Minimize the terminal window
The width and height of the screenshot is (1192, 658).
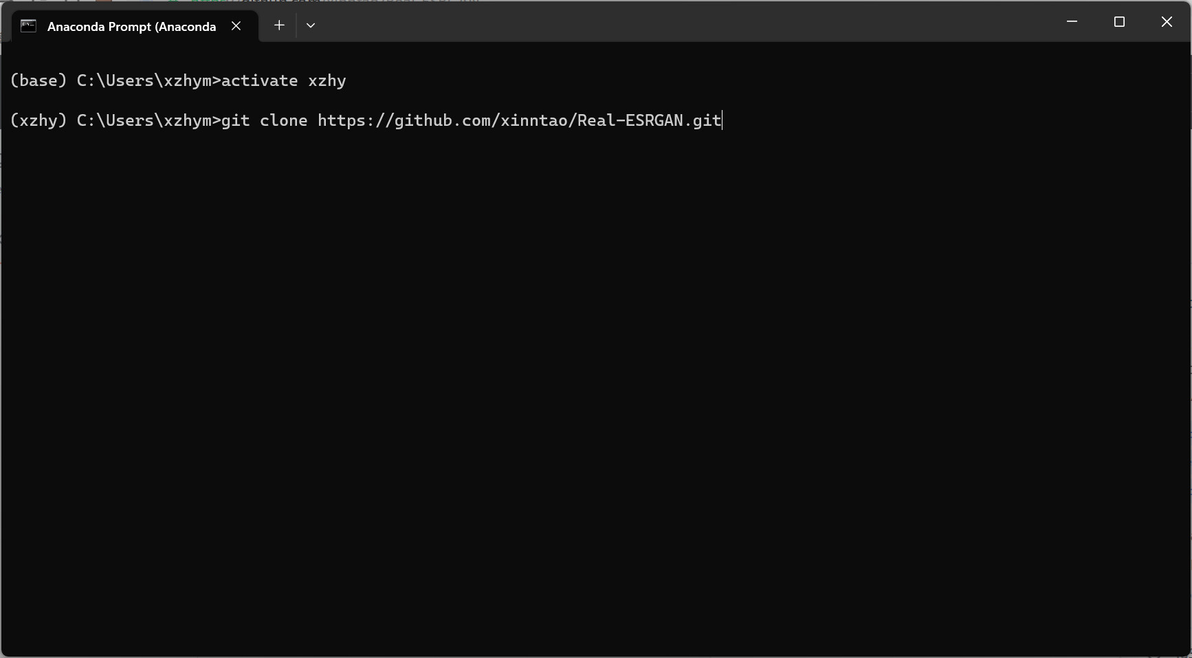point(1072,22)
